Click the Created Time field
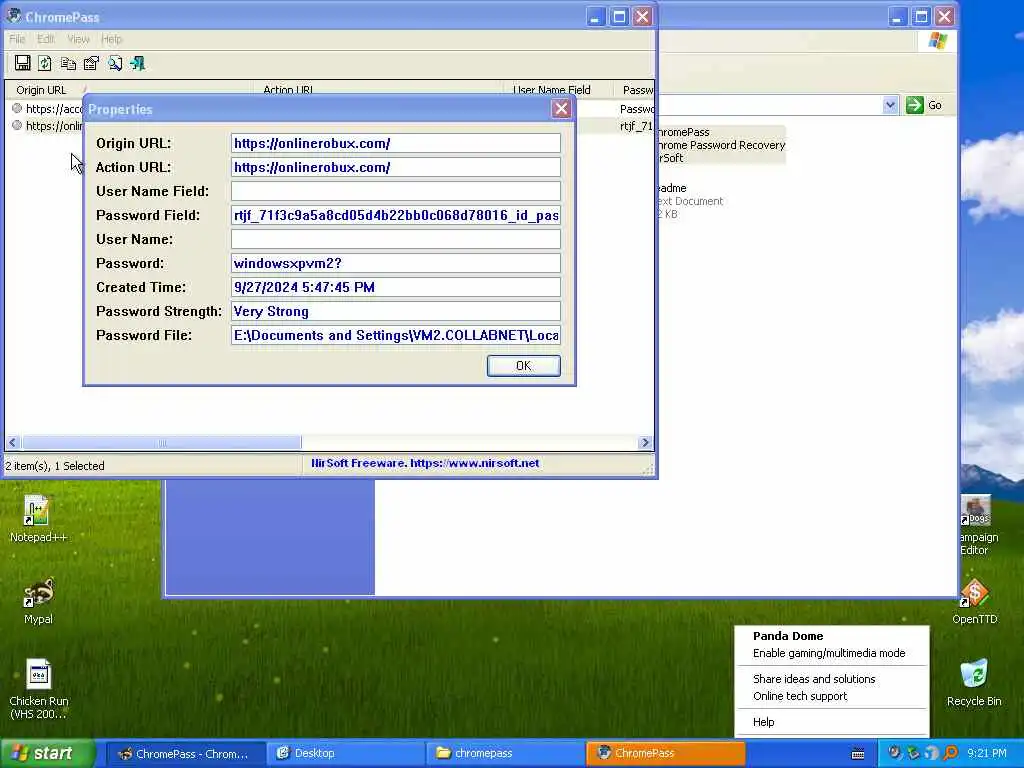Screen dimensions: 1024x768 click(x=396, y=287)
